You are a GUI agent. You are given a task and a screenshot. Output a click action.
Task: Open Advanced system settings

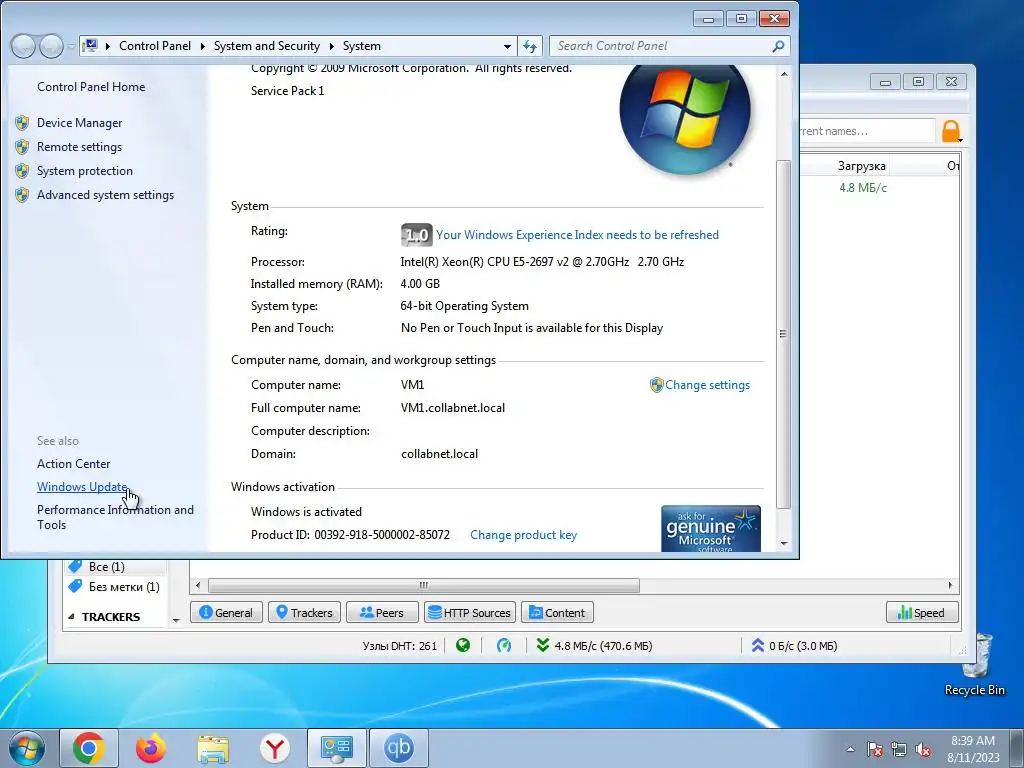105,195
